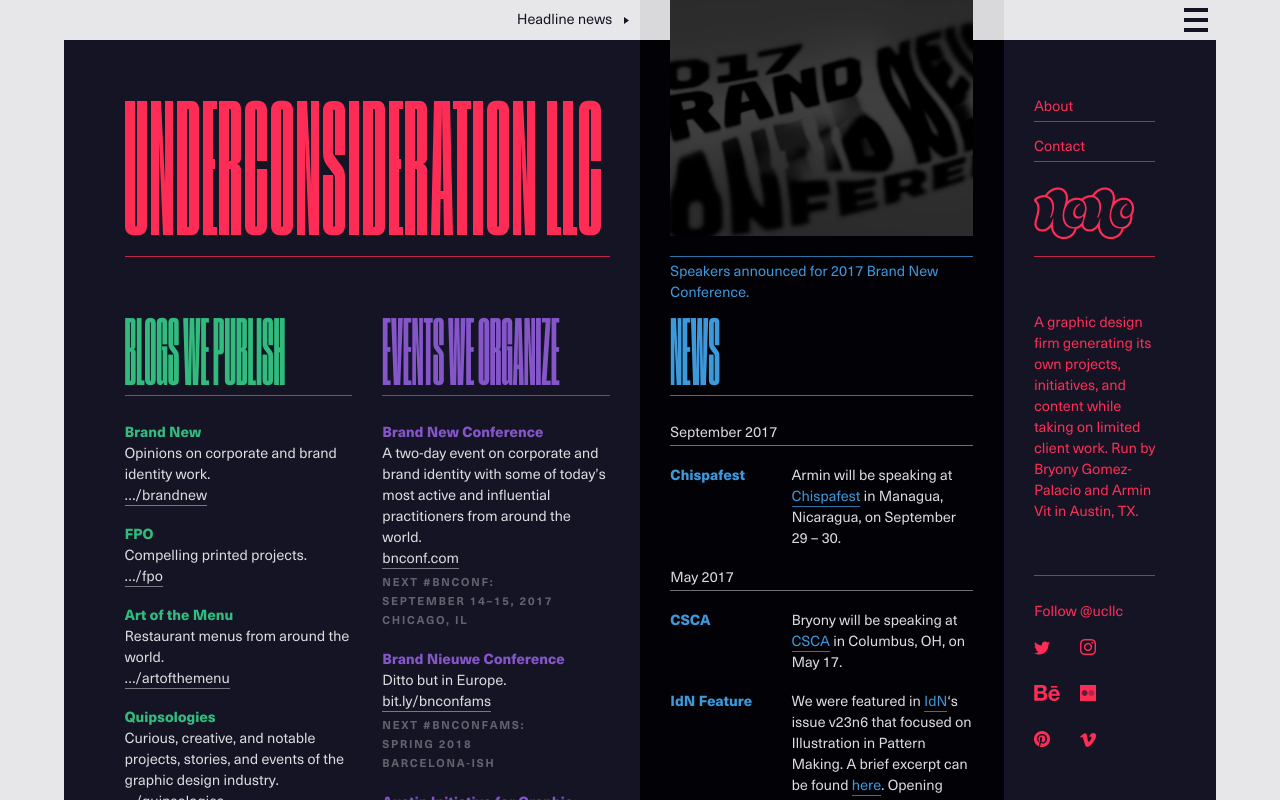Open the Speakers announced headline link
This screenshot has width=1280, height=800.
click(x=804, y=281)
